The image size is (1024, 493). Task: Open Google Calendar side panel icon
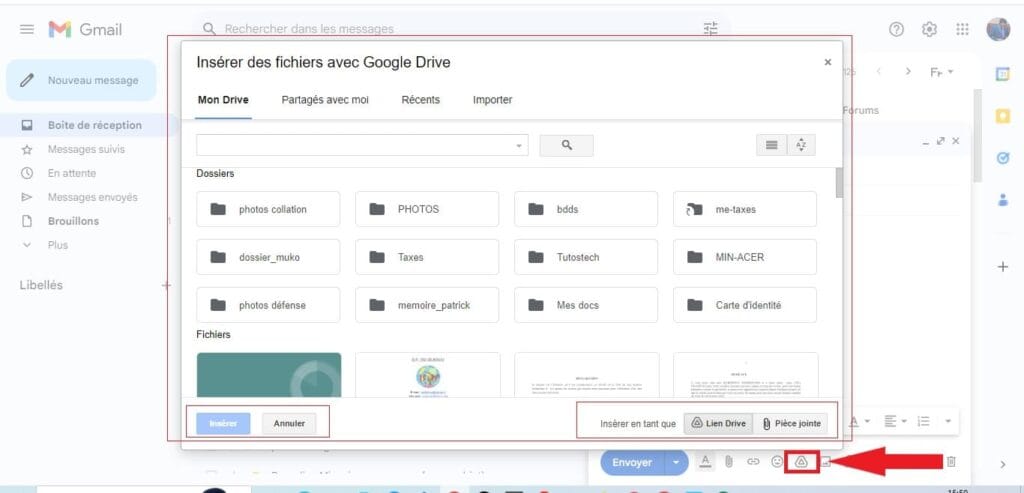tap(1002, 75)
